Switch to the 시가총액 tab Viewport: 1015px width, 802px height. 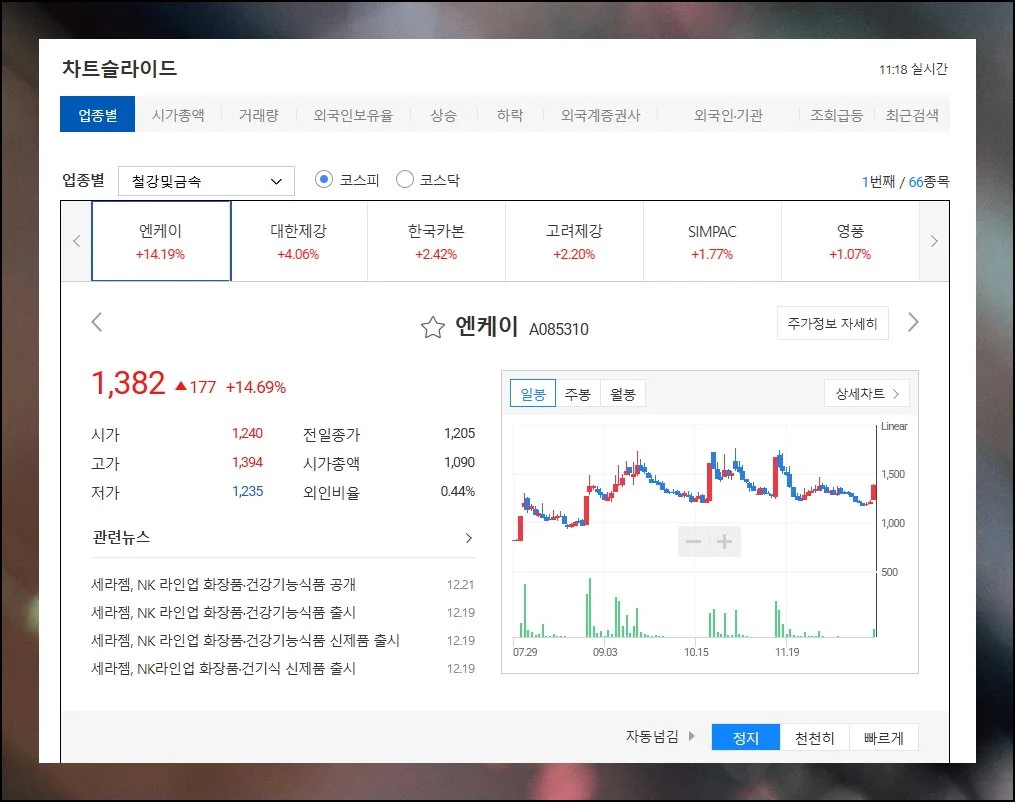coord(178,115)
